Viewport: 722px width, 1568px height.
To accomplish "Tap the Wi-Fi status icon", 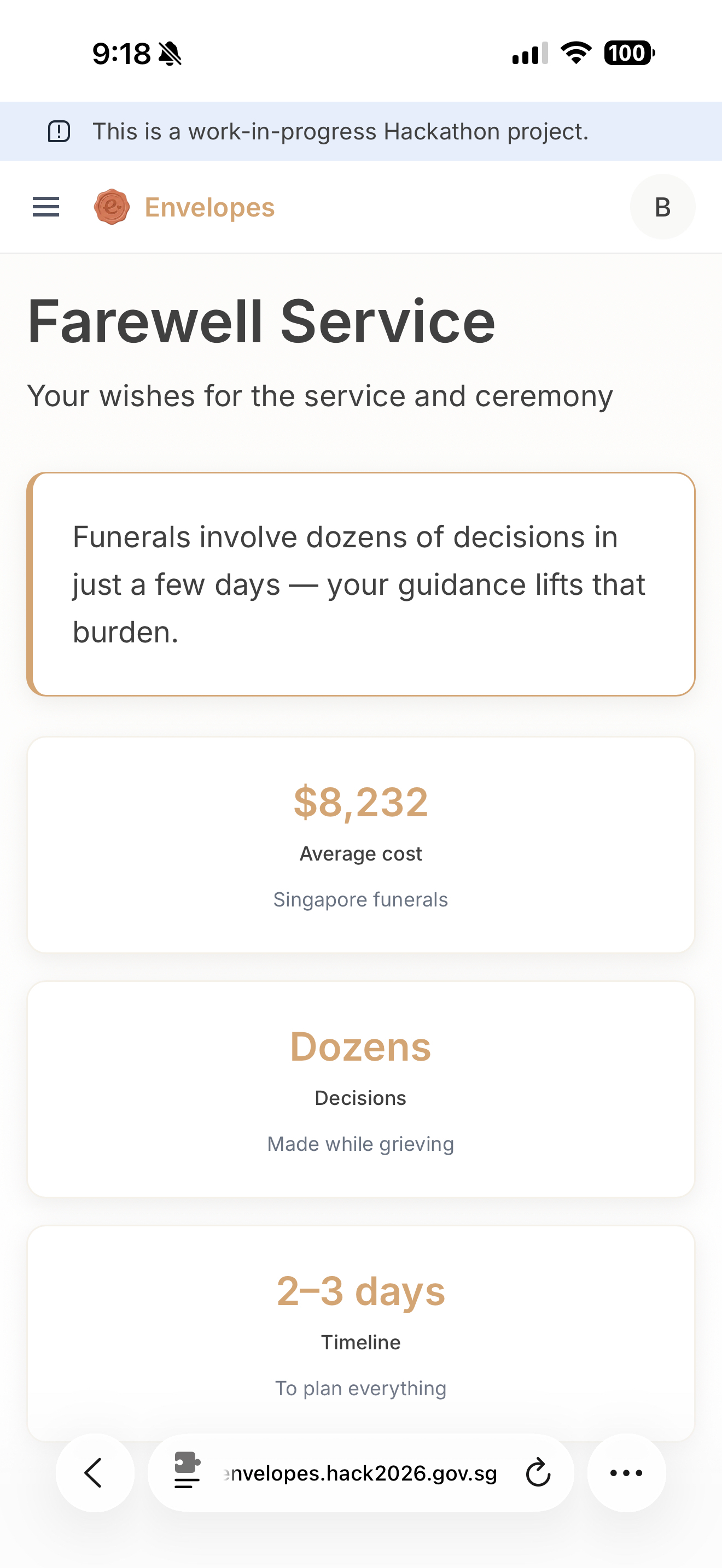I will click(x=575, y=53).
